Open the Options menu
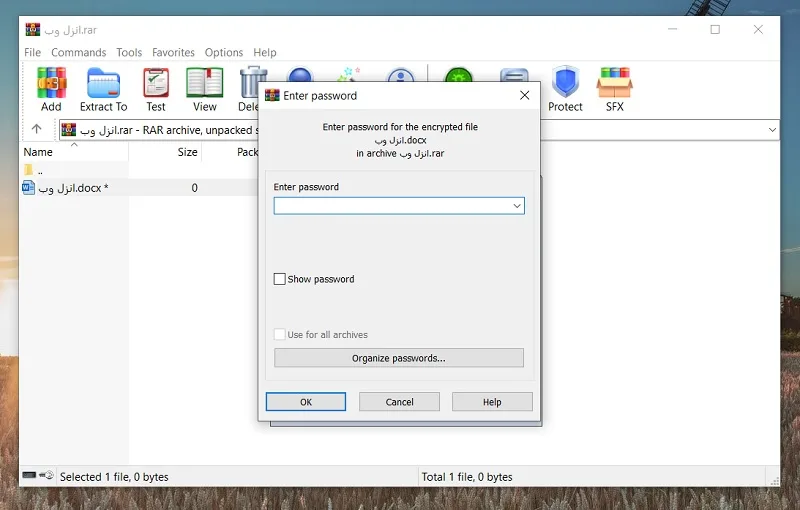 pyautogui.click(x=224, y=53)
